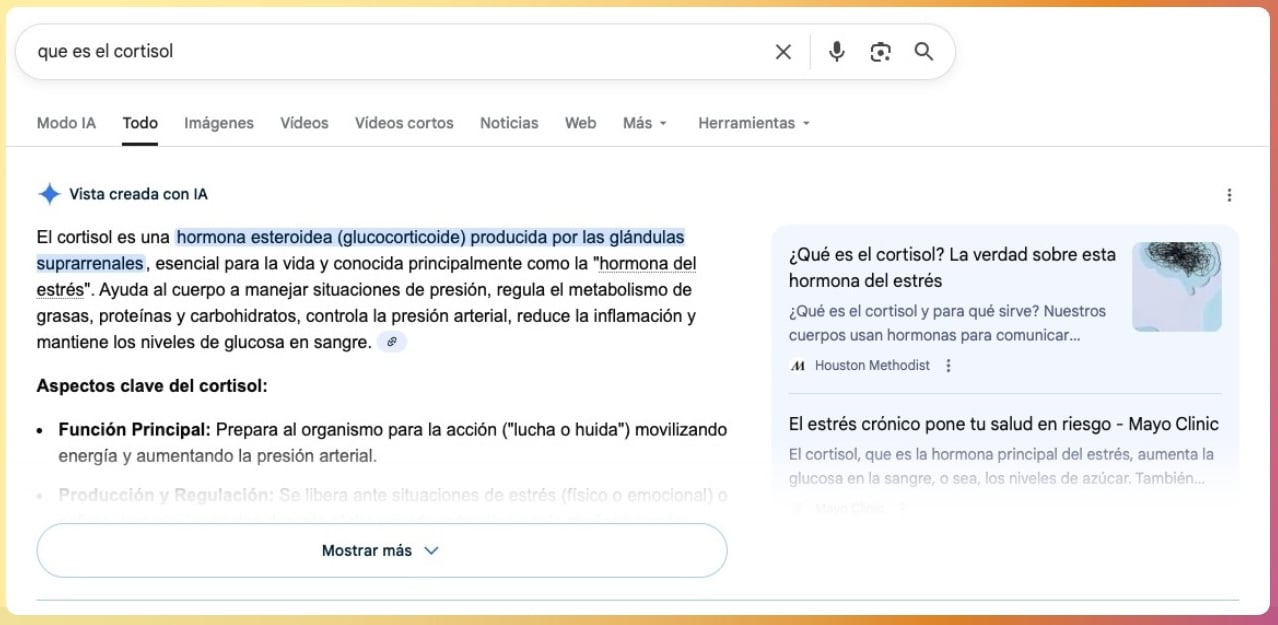Click the Houston Methodist article thumbnail image
The height and width of the screenshot is (625, 1278).
coord(1176,286)
